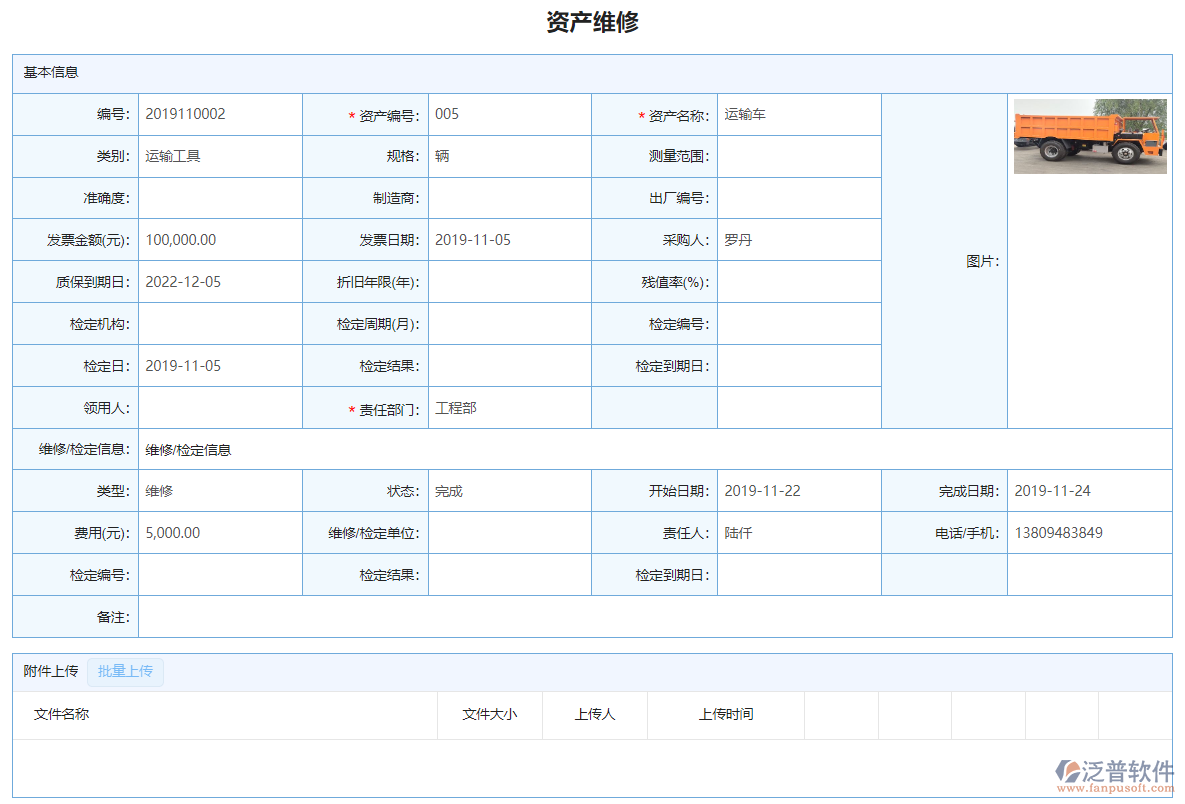Click the orange transport truck image thumbnail
The width and height of the screenshot is (1185, 804).
click(1090, 136)
